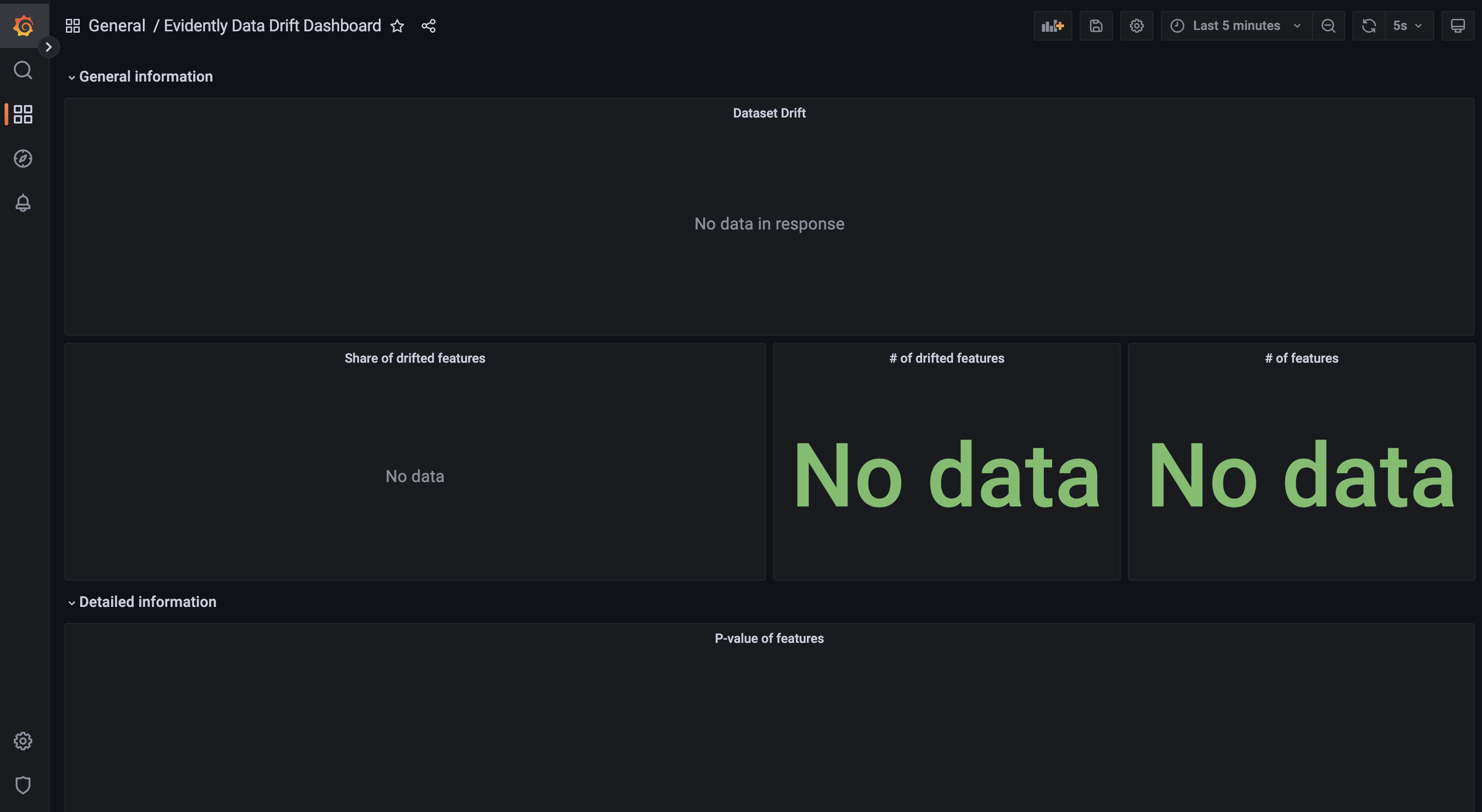Share the dashboard via share icon
This screenshot has width=1482, height=812.
[429, 26]
